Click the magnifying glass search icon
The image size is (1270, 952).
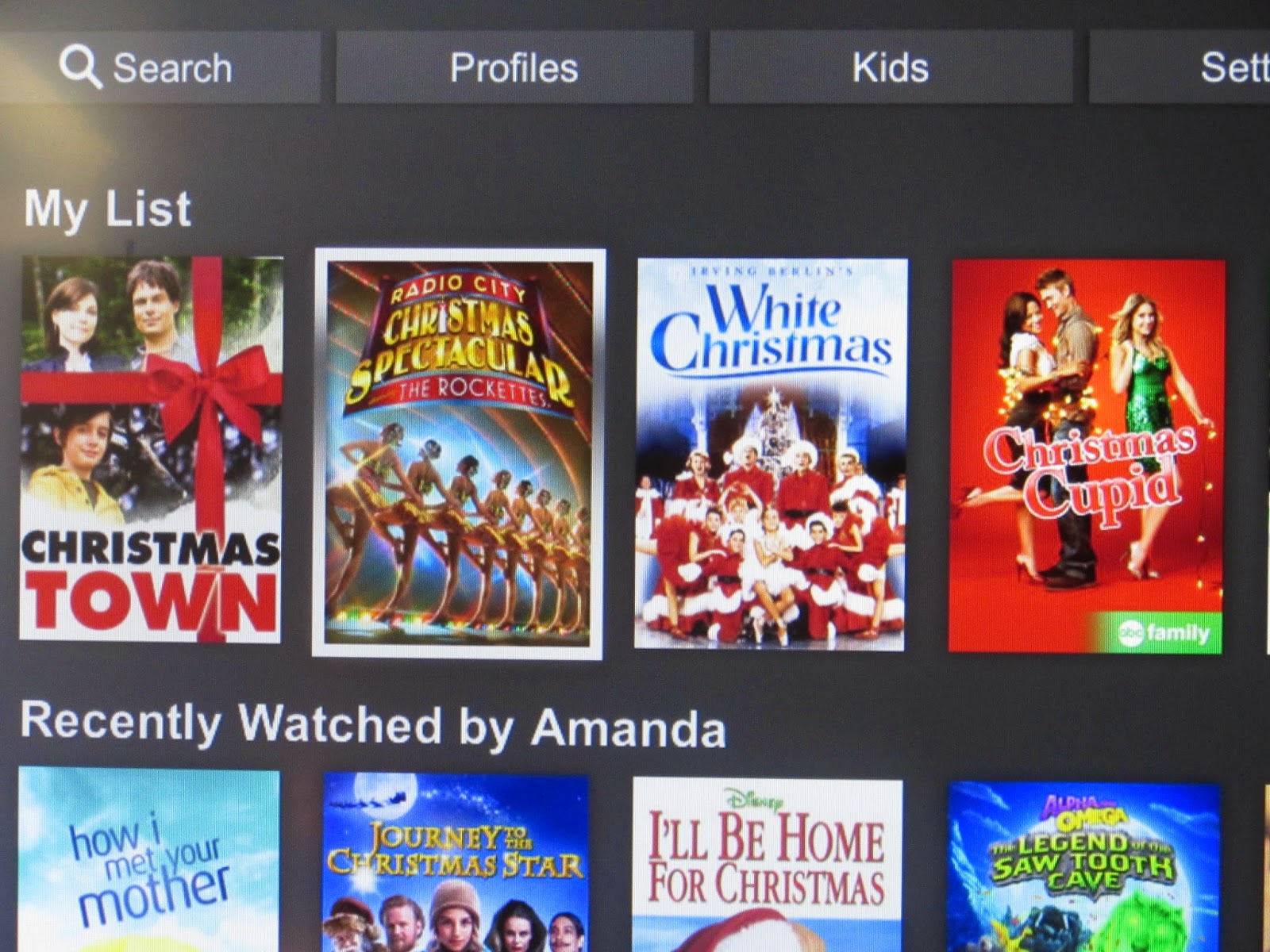80,67
